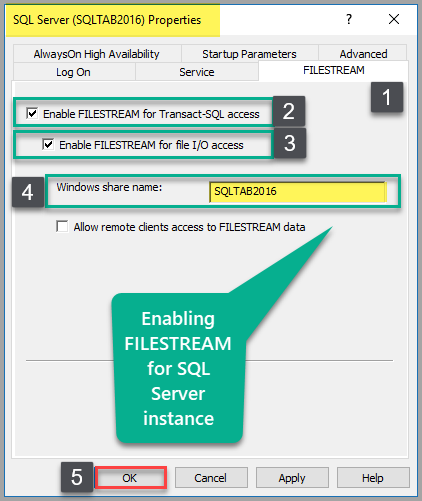
Task: Click the number 3 step badge
Action: (x=290, y=143)
